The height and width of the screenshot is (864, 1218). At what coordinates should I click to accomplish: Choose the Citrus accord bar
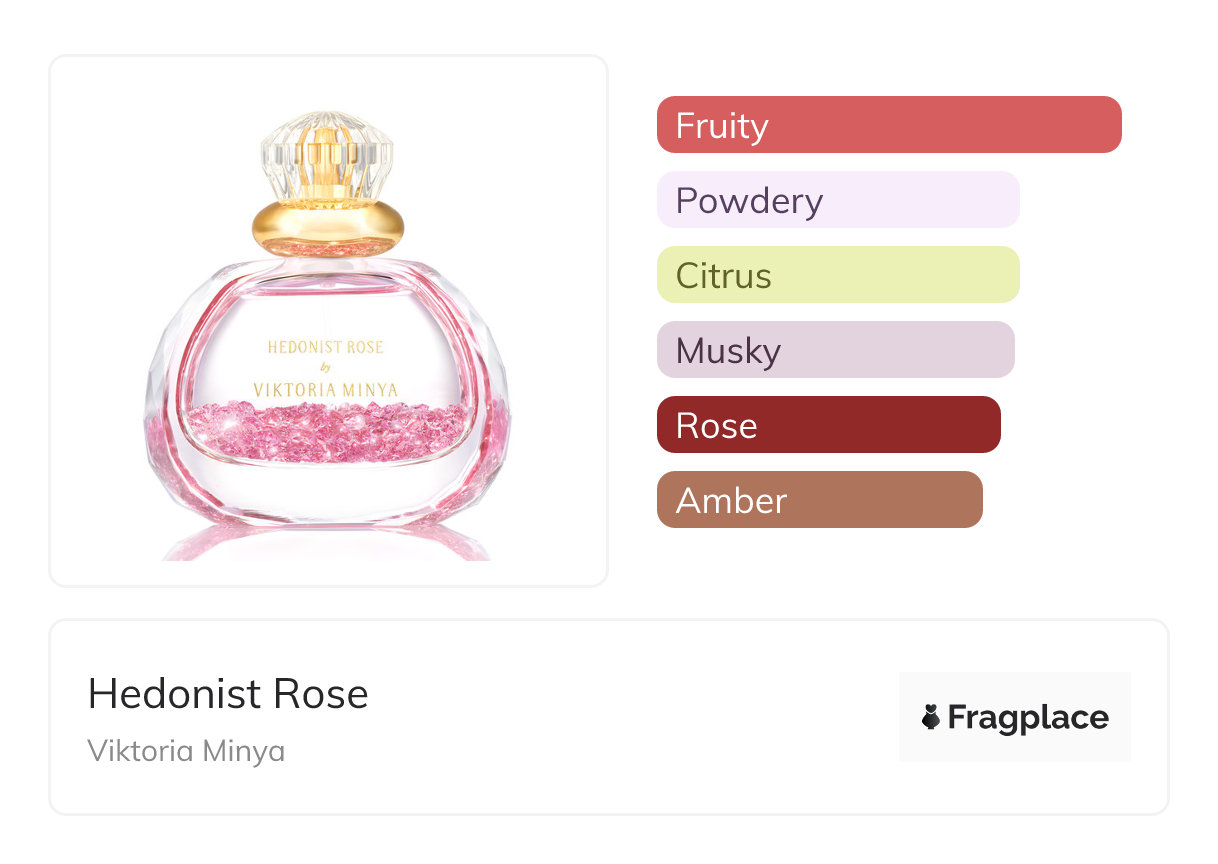[837, 275]
